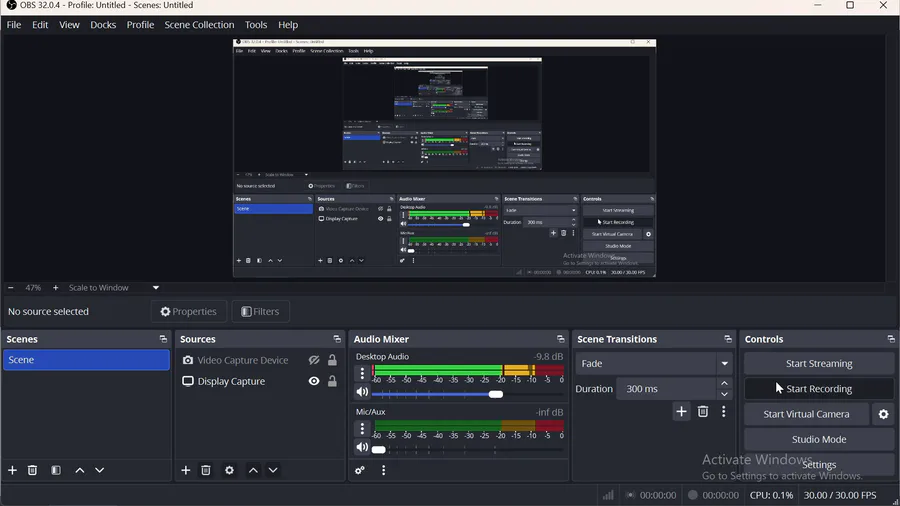Zoom in preview with plus icon
This screenshot has height=506, width=900.
click(x=55, y=287)
